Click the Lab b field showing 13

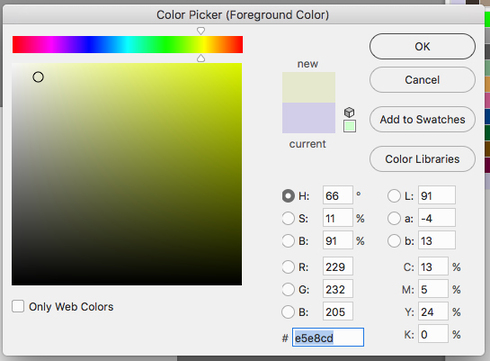tap(437, 241)
